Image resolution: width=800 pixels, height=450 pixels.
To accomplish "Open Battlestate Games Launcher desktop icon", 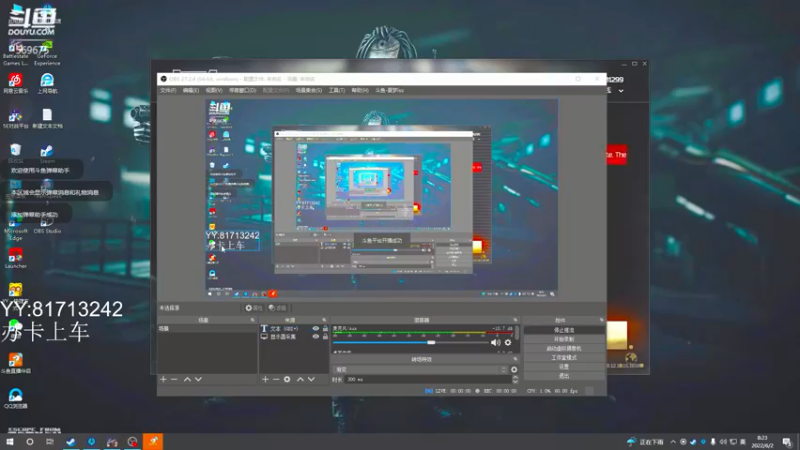I will (x=15, y=54).
